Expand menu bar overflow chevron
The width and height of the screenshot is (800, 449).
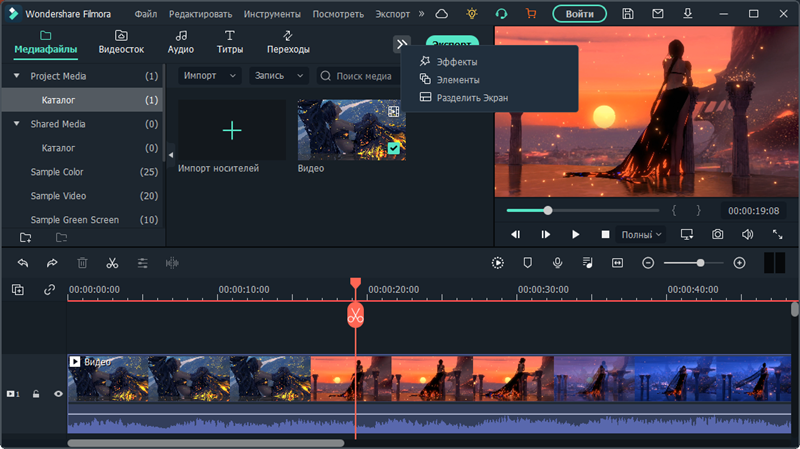pos(421,14)
